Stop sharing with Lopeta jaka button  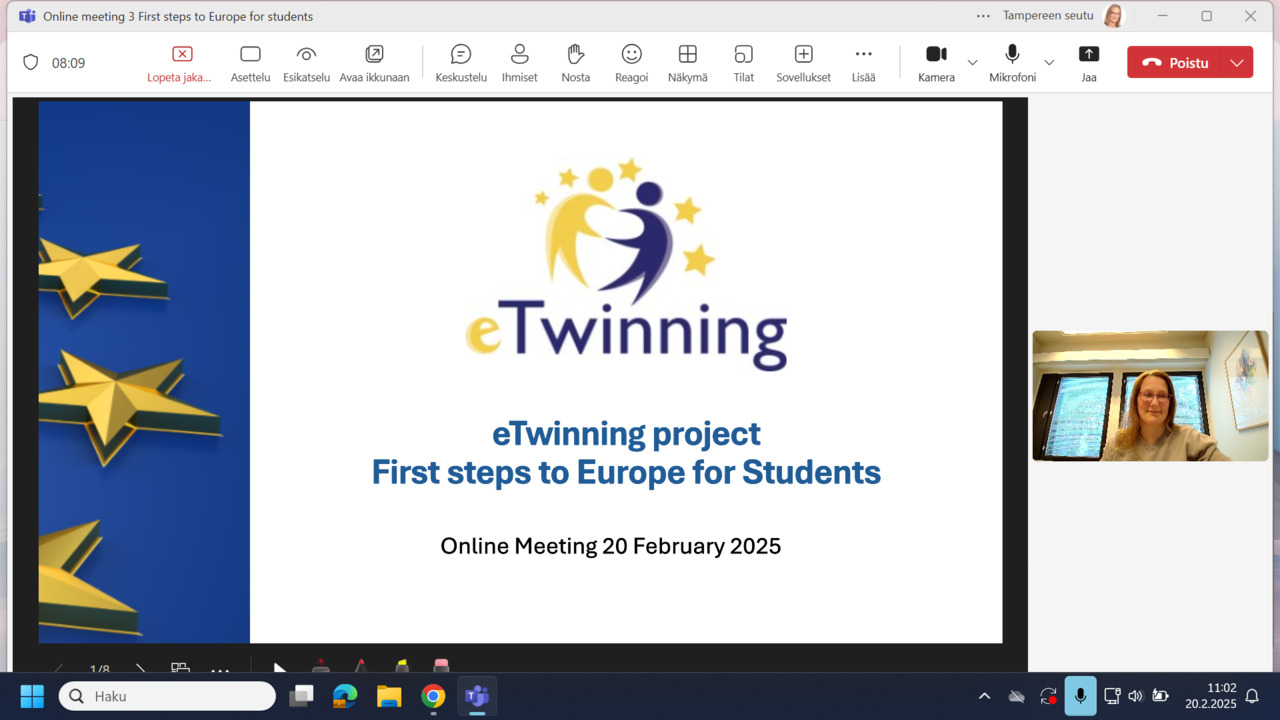pos(180,63)
